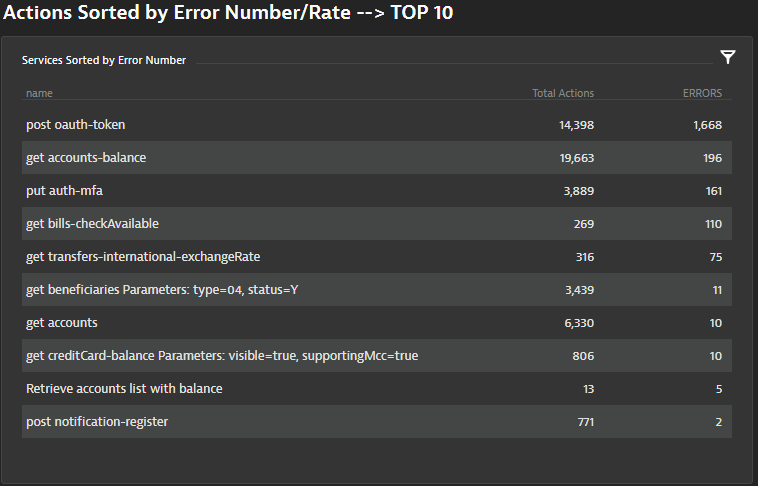758x486 pixels.
Task: Select the get accounts-balance row
Action: [87, 158]
